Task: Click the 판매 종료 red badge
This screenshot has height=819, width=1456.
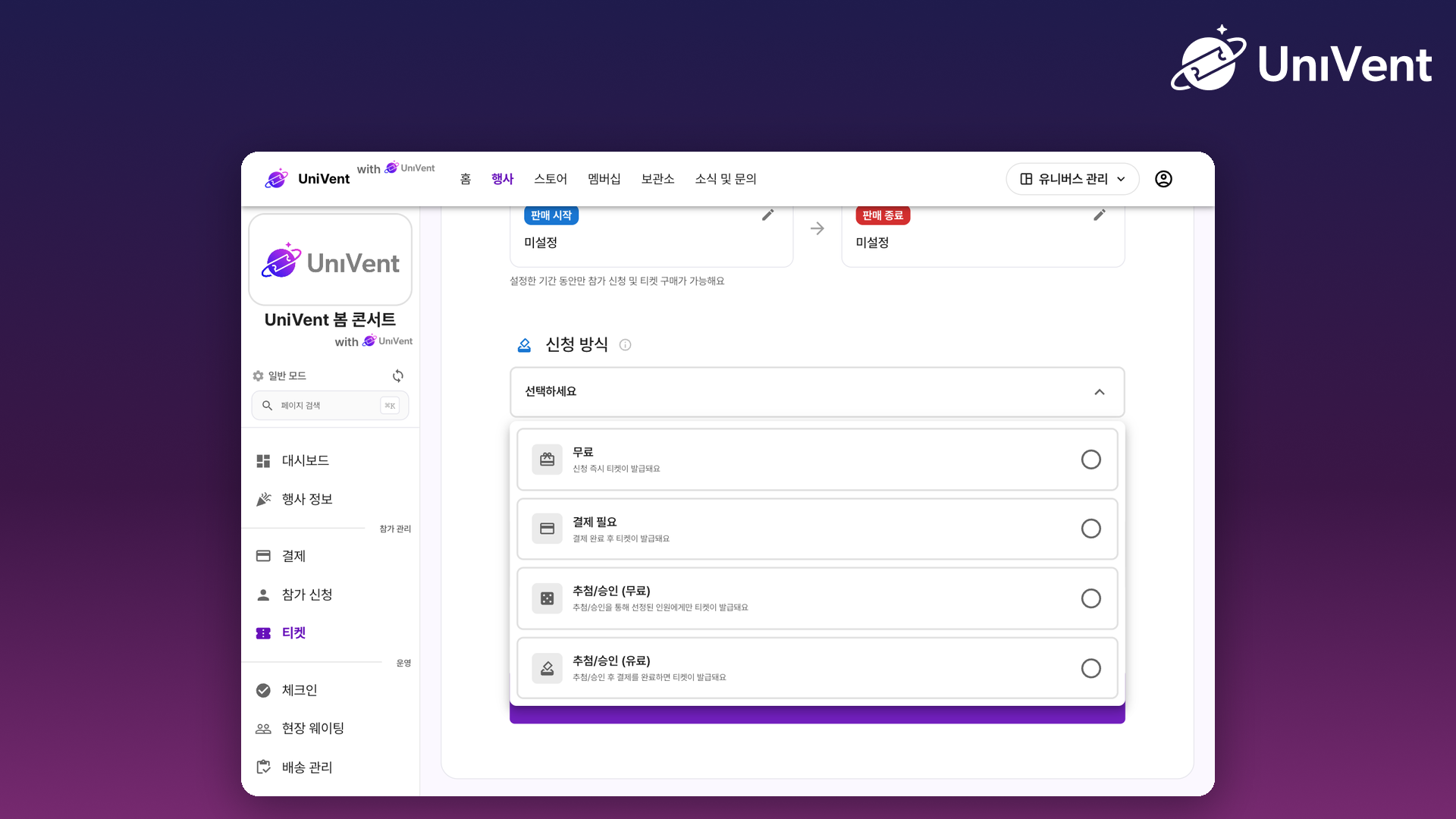Action: (883, 215)
